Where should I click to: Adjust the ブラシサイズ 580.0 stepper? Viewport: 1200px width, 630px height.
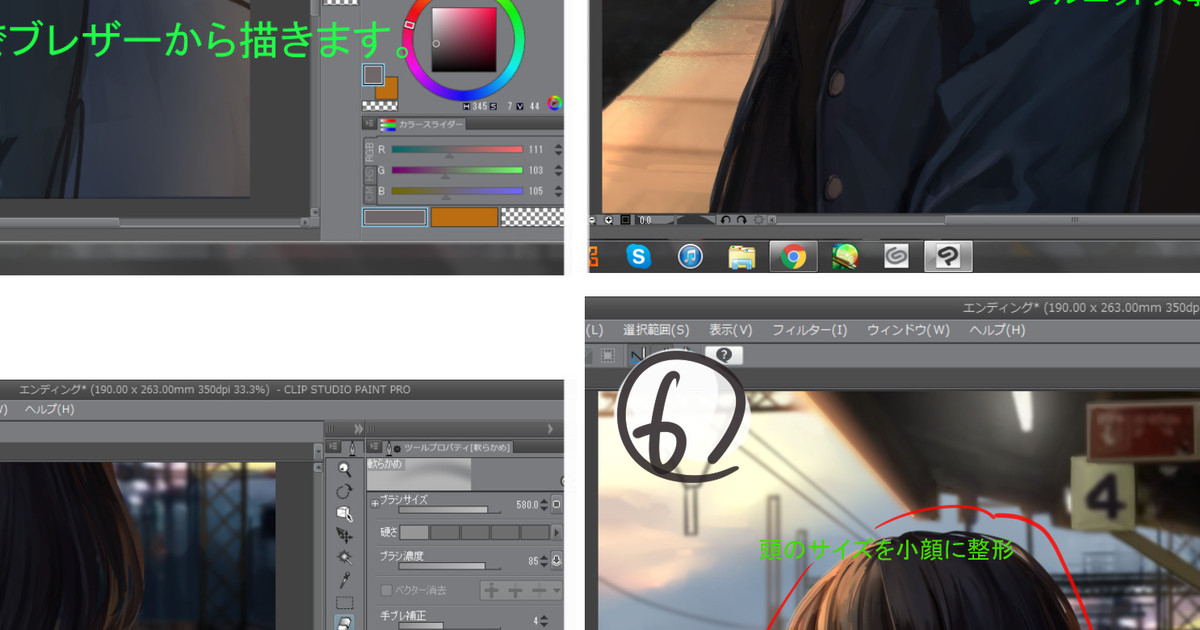tap(543, 505)
